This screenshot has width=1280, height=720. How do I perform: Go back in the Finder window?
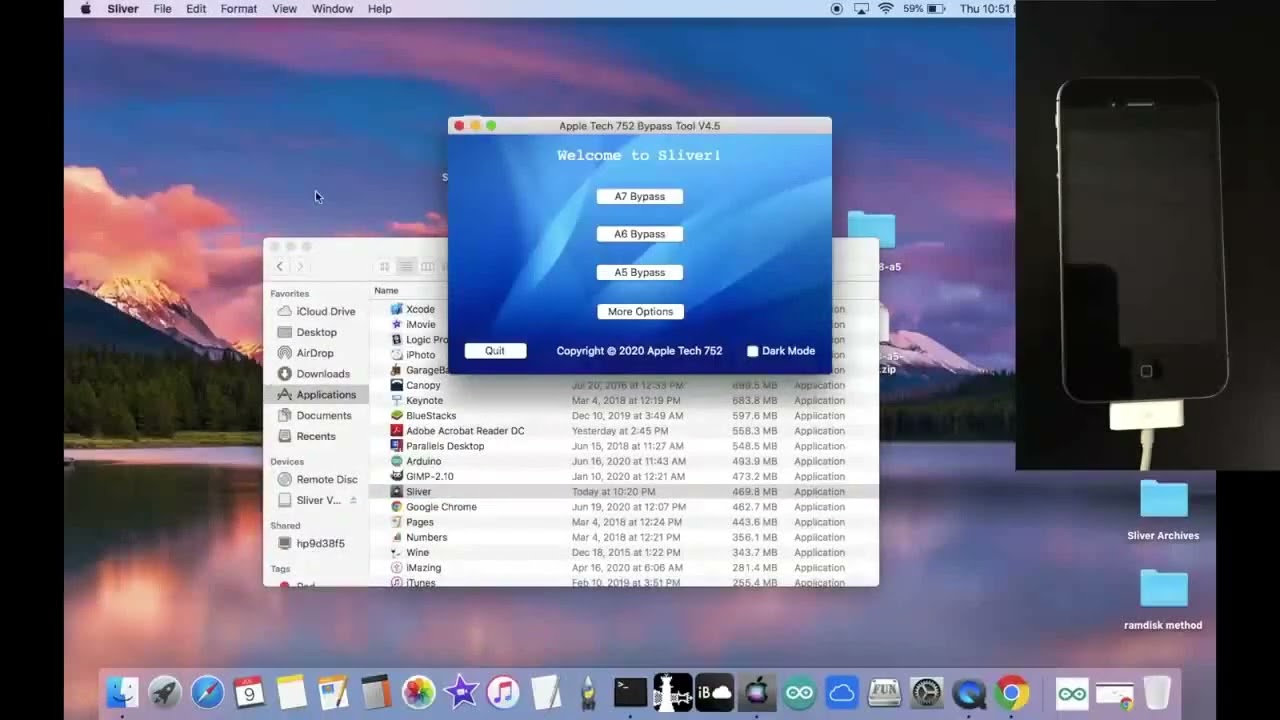tap(280, 267)
